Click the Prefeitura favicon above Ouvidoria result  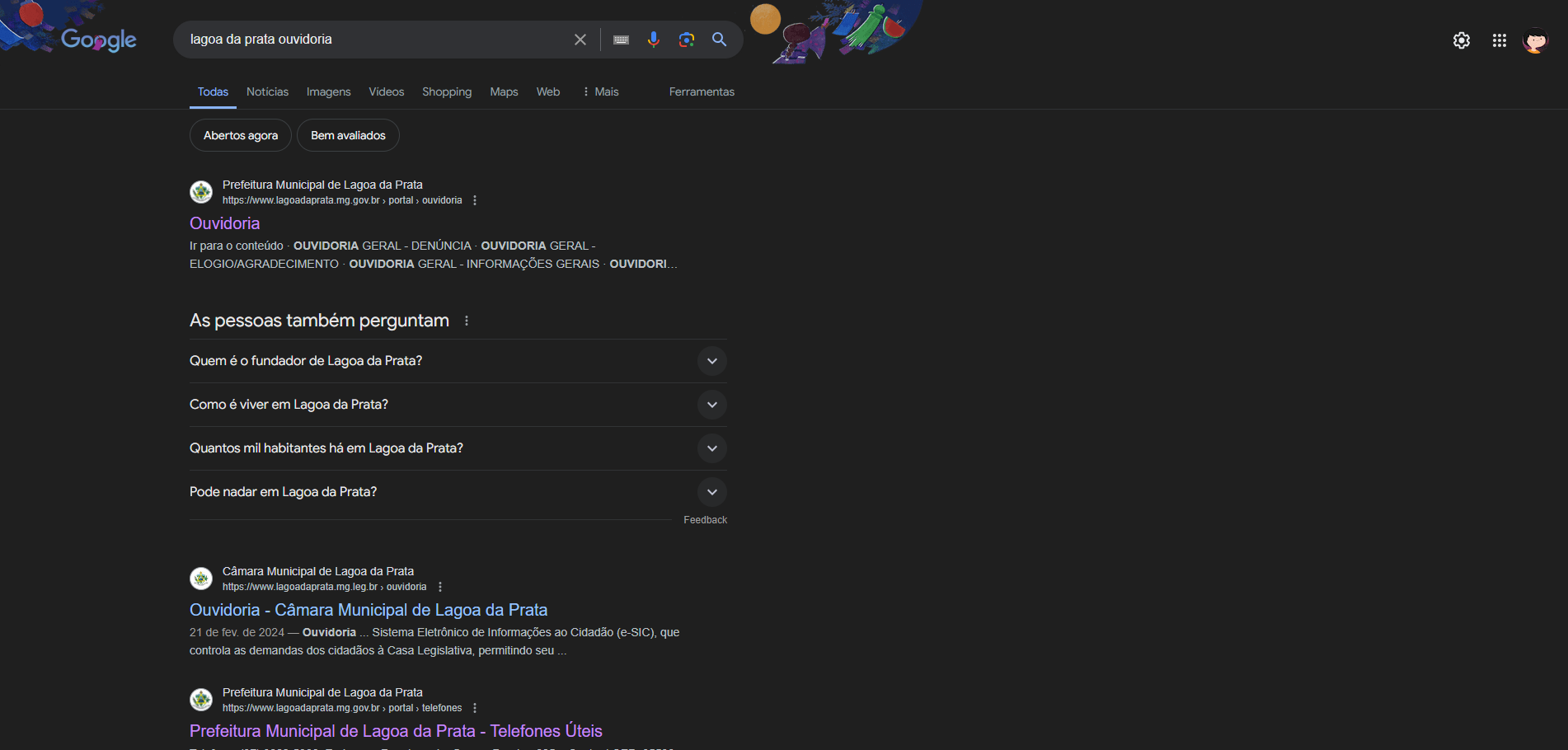tap(201, 192)
